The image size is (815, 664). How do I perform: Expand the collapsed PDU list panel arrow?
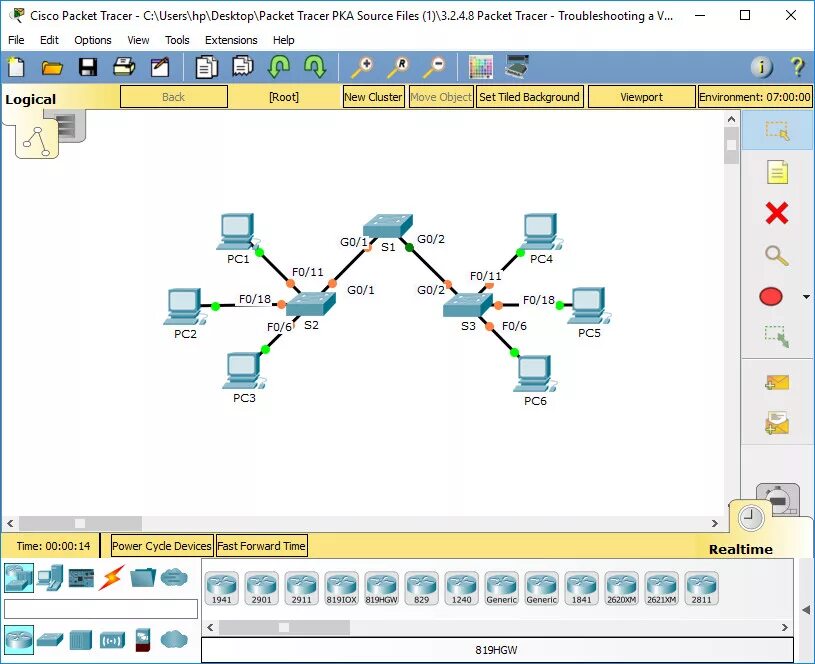(x=806, y=610)
